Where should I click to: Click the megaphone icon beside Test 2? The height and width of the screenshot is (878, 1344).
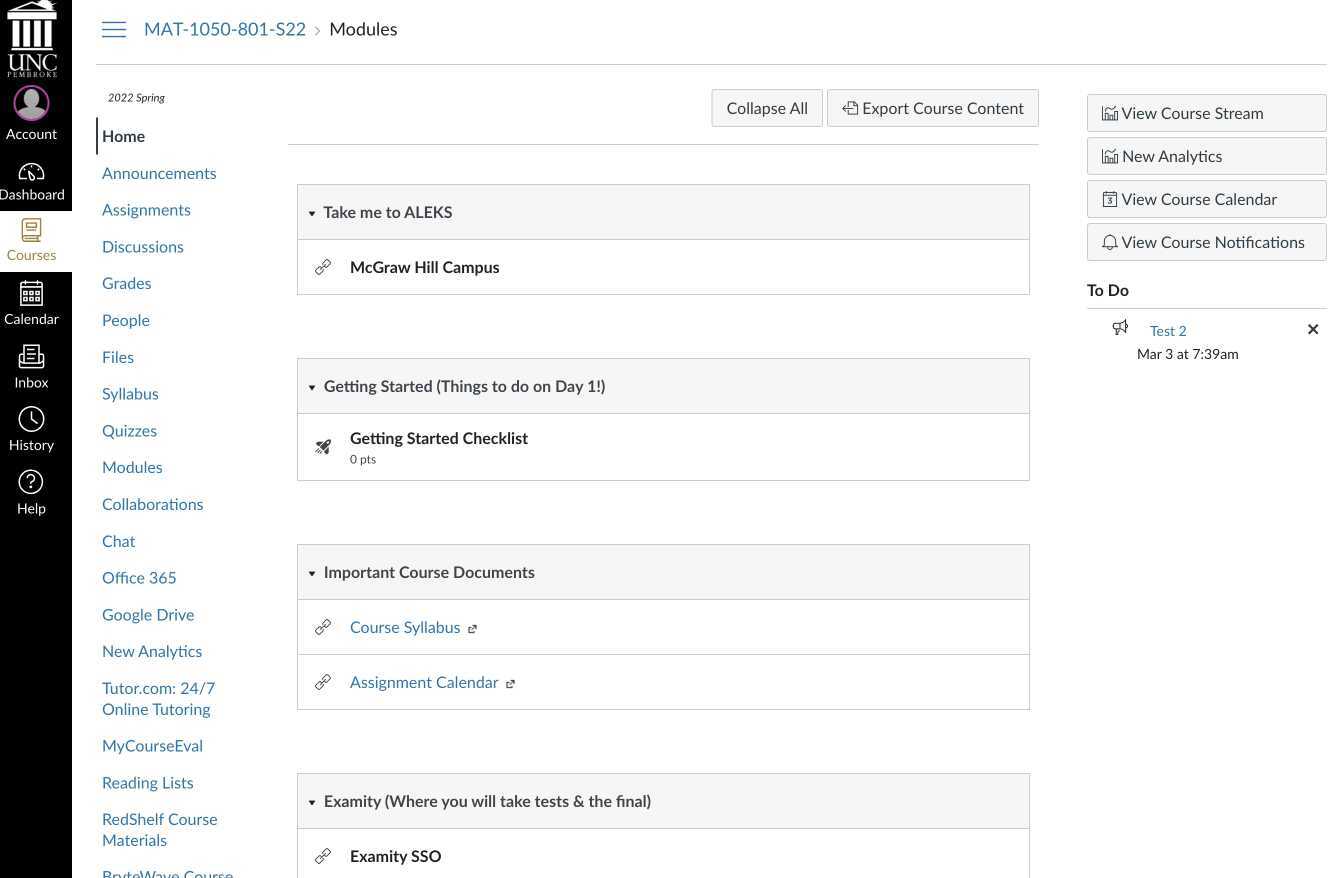click(x=1120, y=328)
